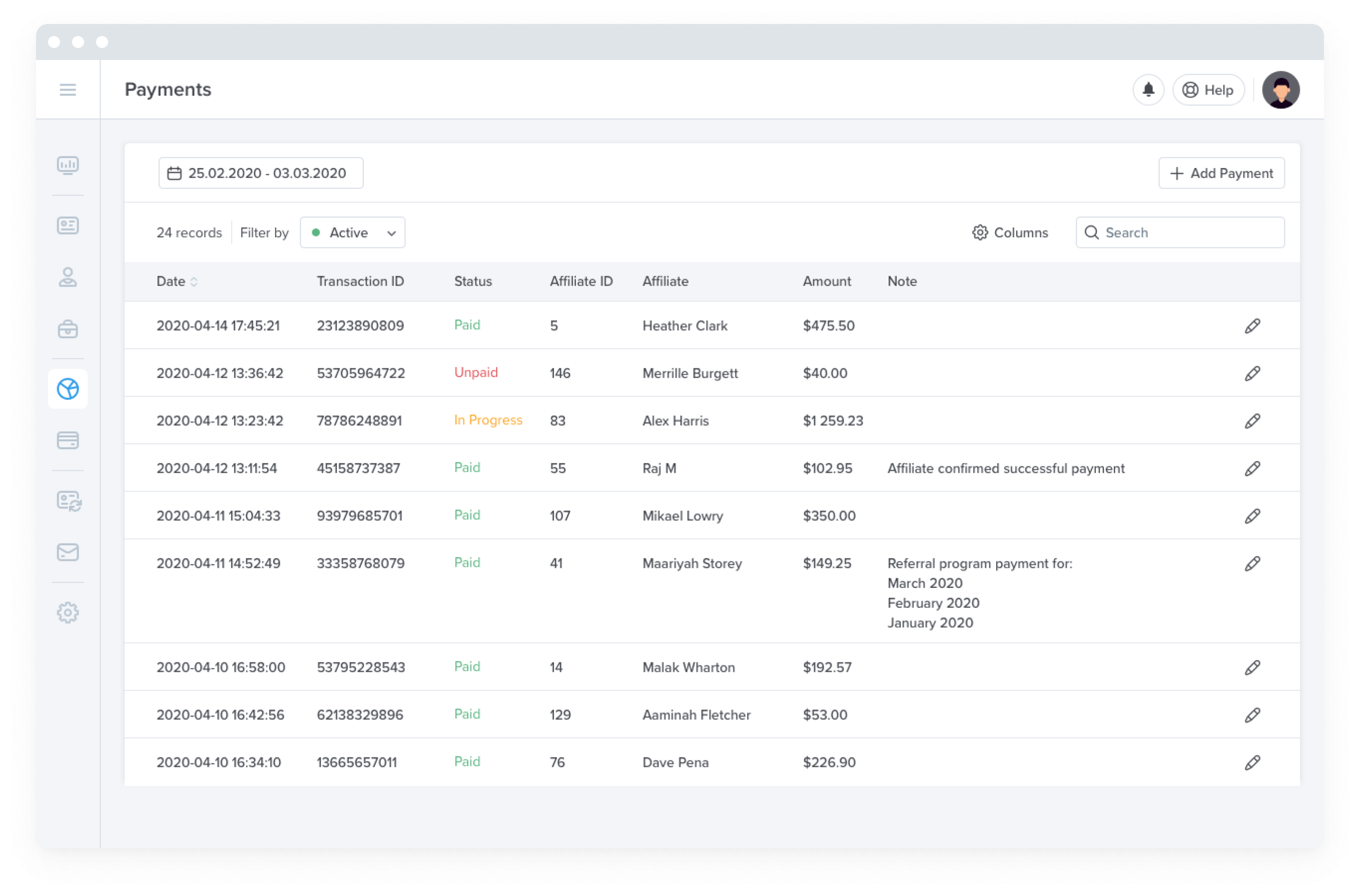This screenshot has height=896, width=1360.
Task: Open the user profile avatar menu
Action: (1282, 89)
